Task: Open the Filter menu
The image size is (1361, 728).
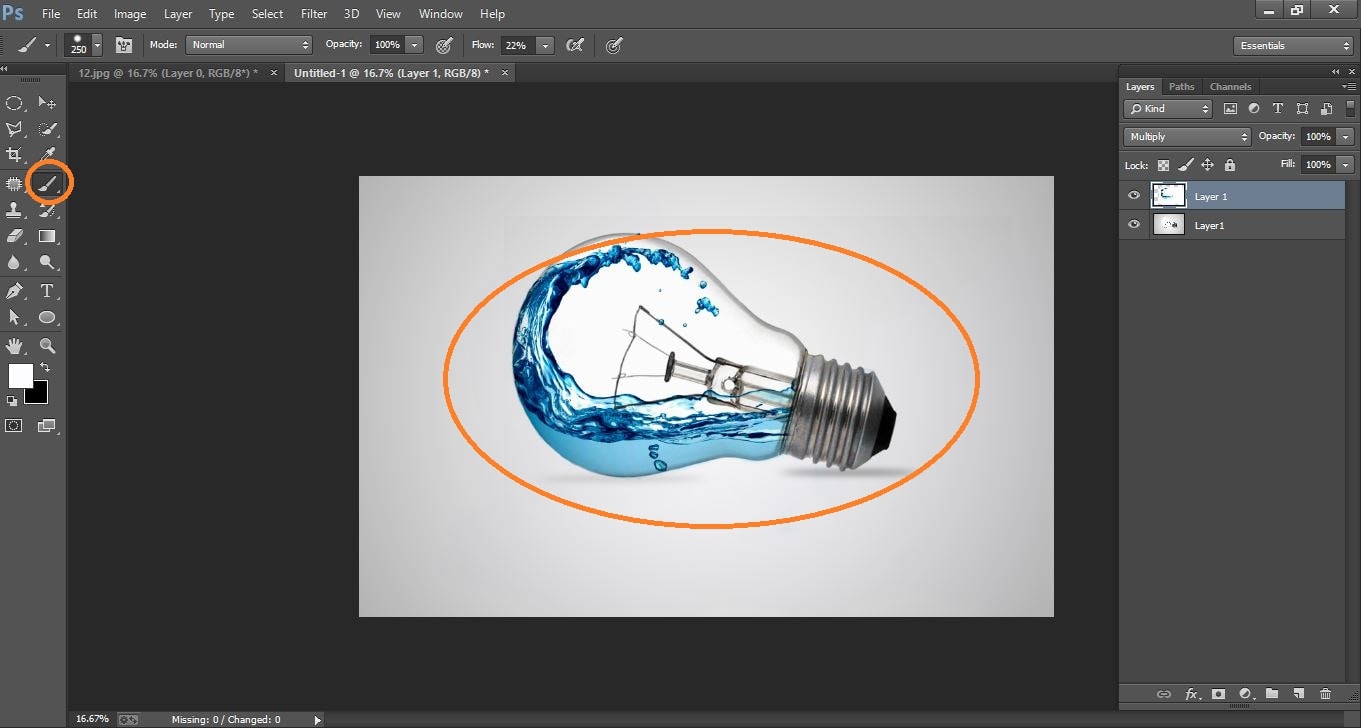Action: click(x=313, y=13)
